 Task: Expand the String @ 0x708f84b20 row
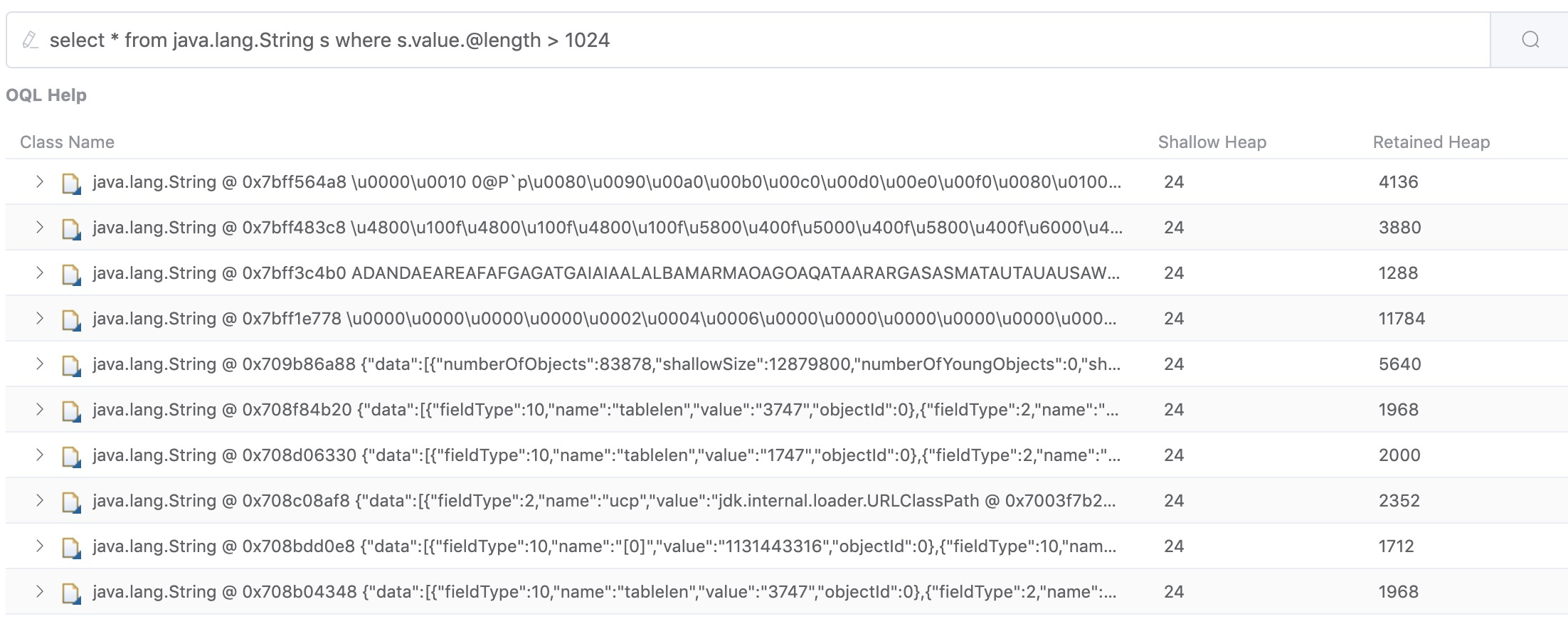(x=40, y=410)
